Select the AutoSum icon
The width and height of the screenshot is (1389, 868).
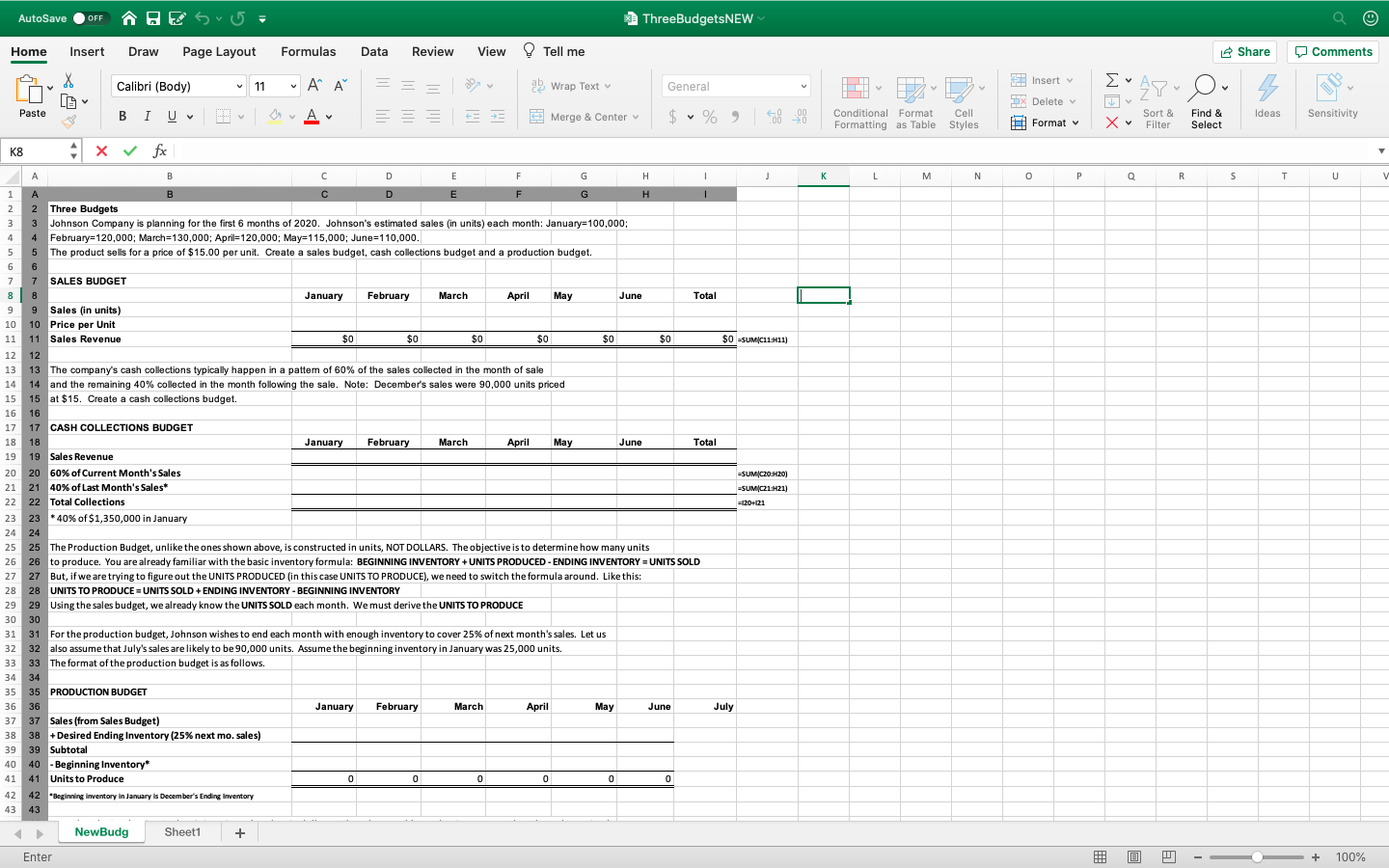click(1113, 80)
